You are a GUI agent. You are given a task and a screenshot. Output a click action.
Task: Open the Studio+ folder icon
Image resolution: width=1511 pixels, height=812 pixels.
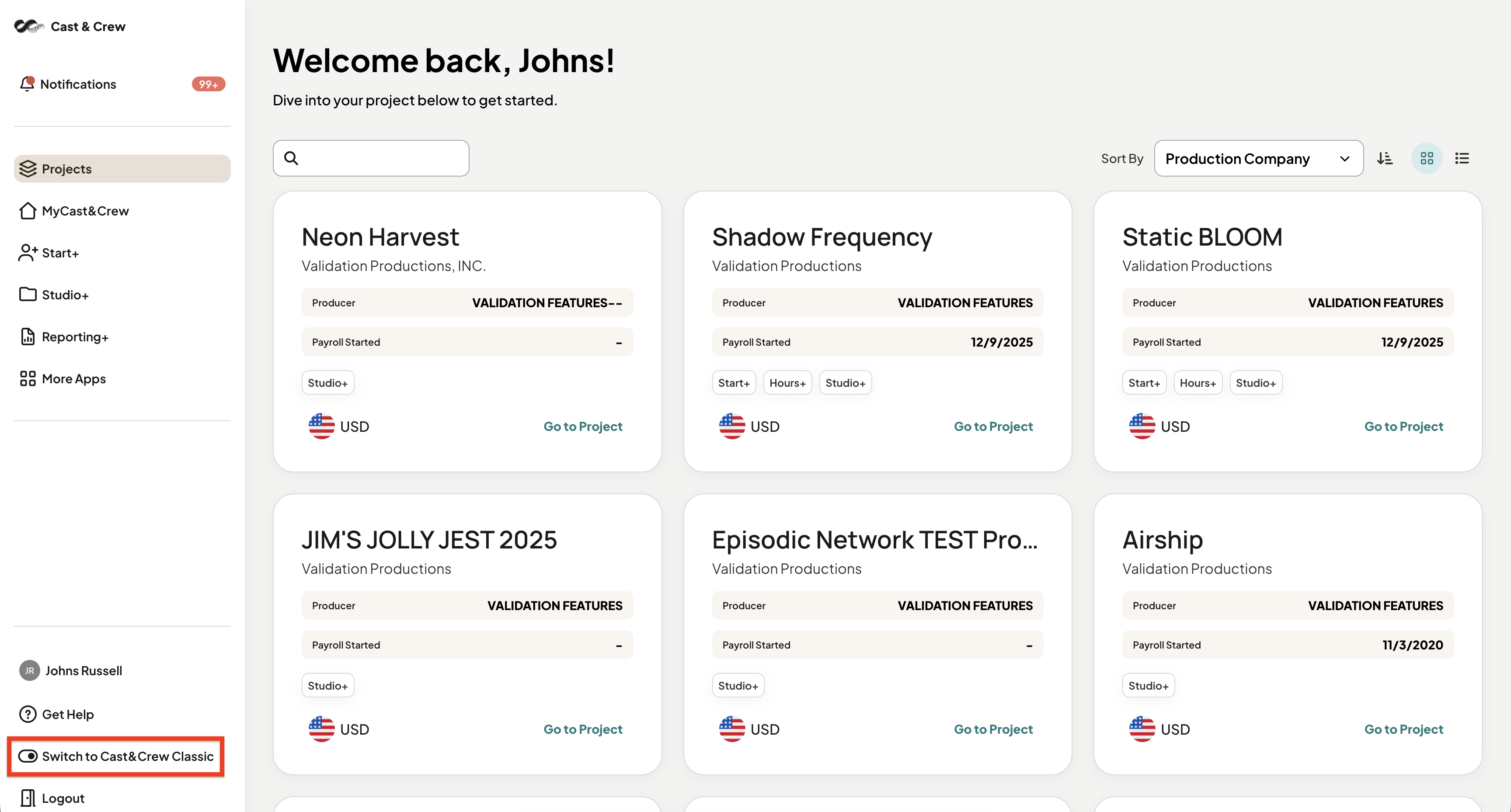tap(28, 294)
